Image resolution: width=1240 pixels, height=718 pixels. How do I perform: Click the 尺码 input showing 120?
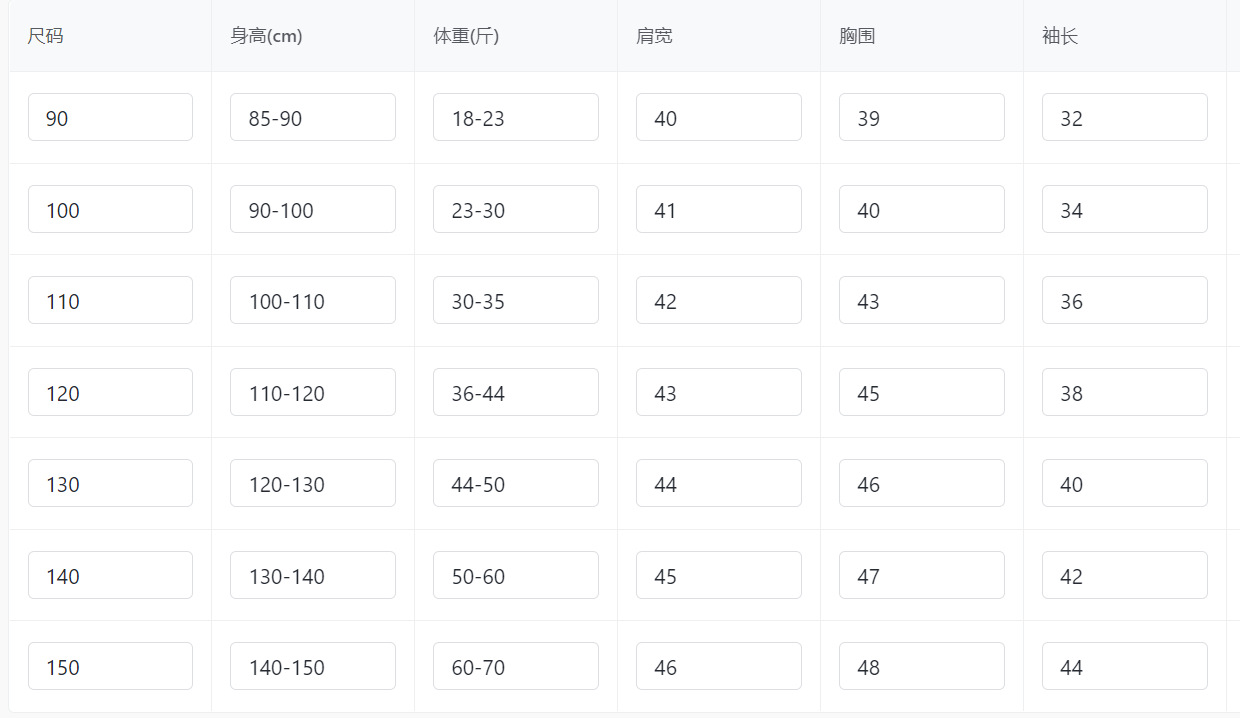[110, 392]
